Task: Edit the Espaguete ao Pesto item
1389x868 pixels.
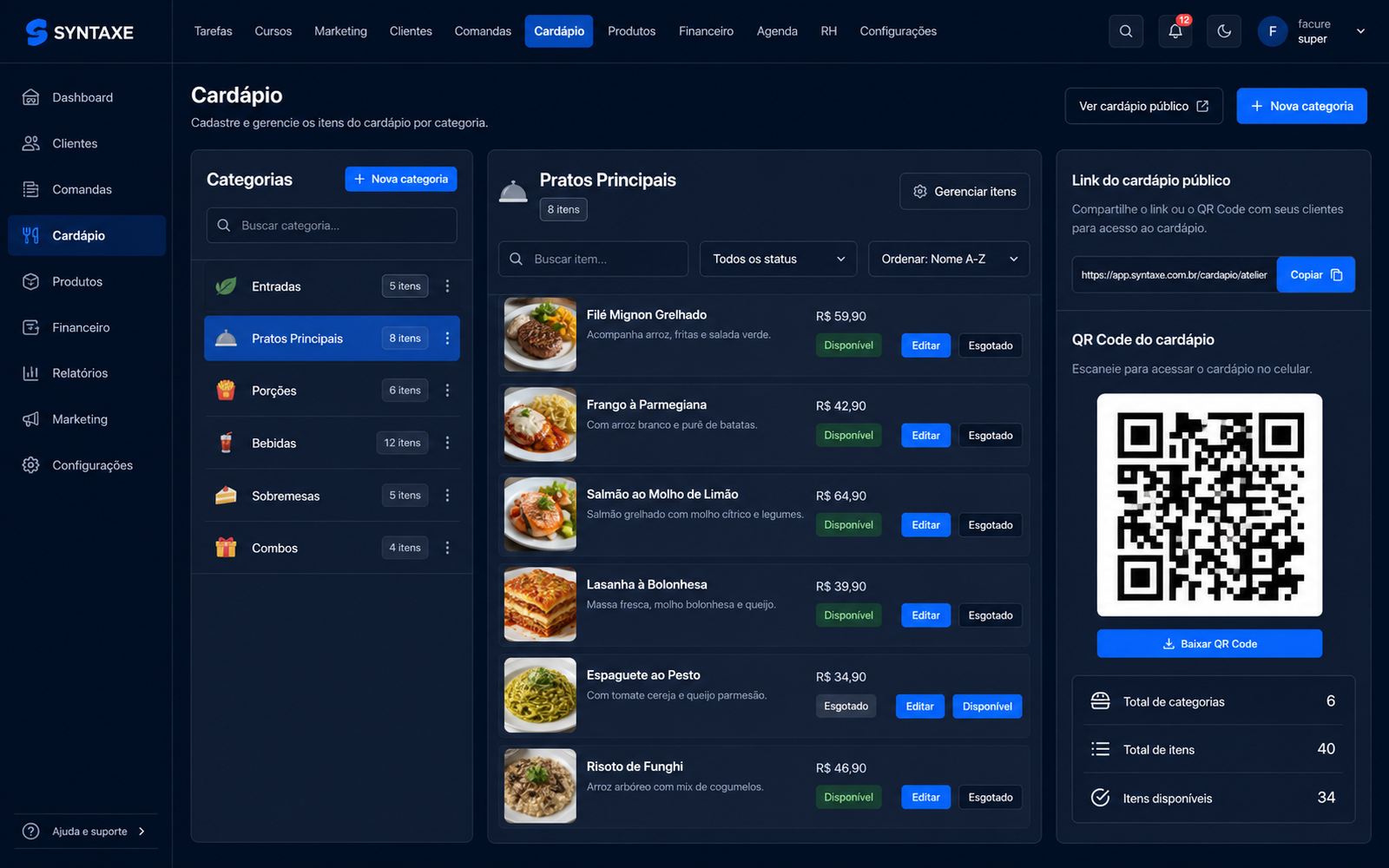Action: click(x=920, y=707)
